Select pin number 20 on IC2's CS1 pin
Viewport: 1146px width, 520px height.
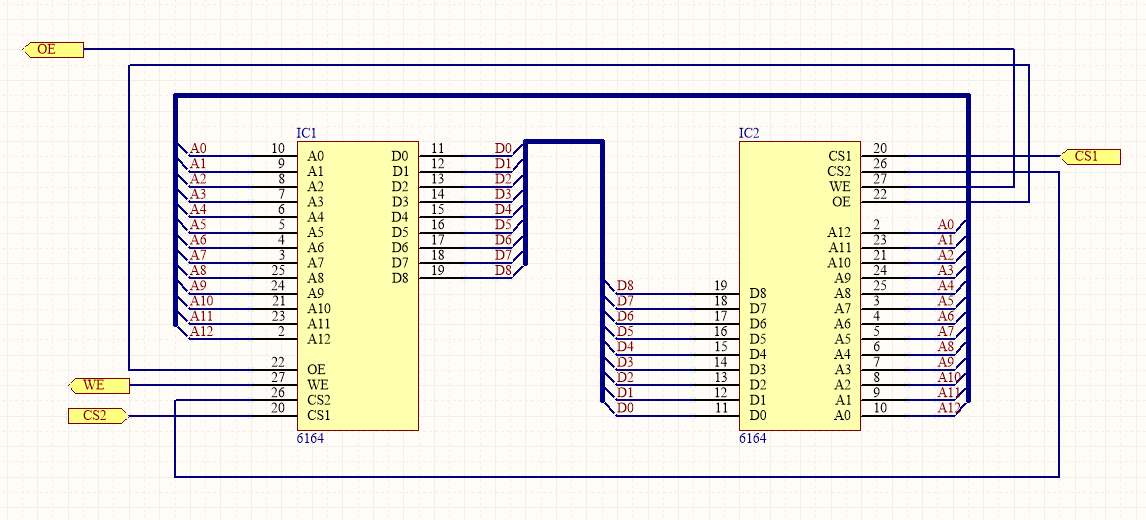pyautogui.click(x=879, y=149)
